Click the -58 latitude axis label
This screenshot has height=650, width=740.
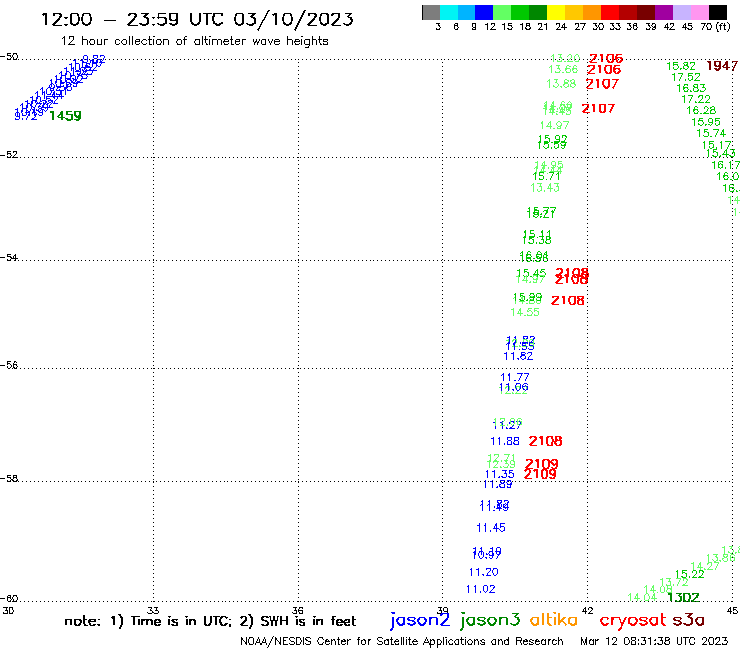click(9, 478)
